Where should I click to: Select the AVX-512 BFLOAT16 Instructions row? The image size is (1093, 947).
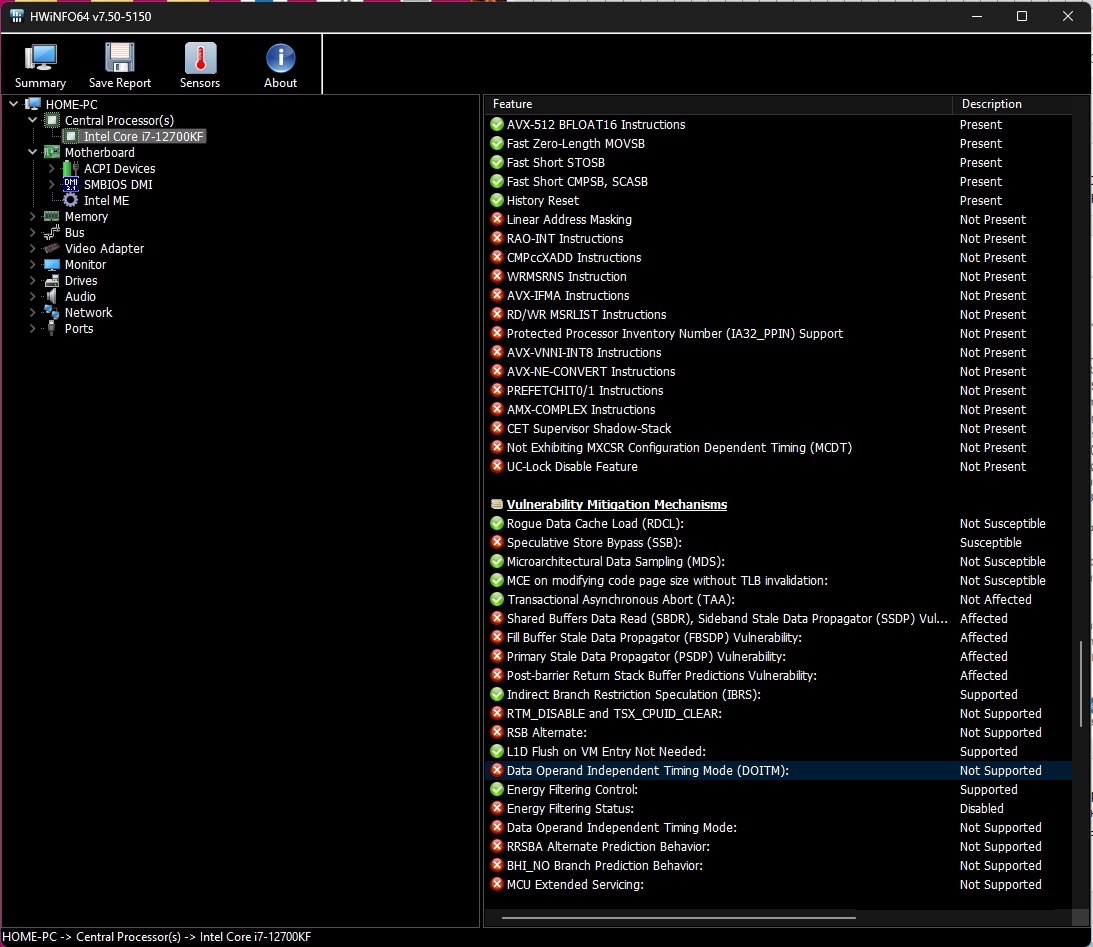point(779,124)
